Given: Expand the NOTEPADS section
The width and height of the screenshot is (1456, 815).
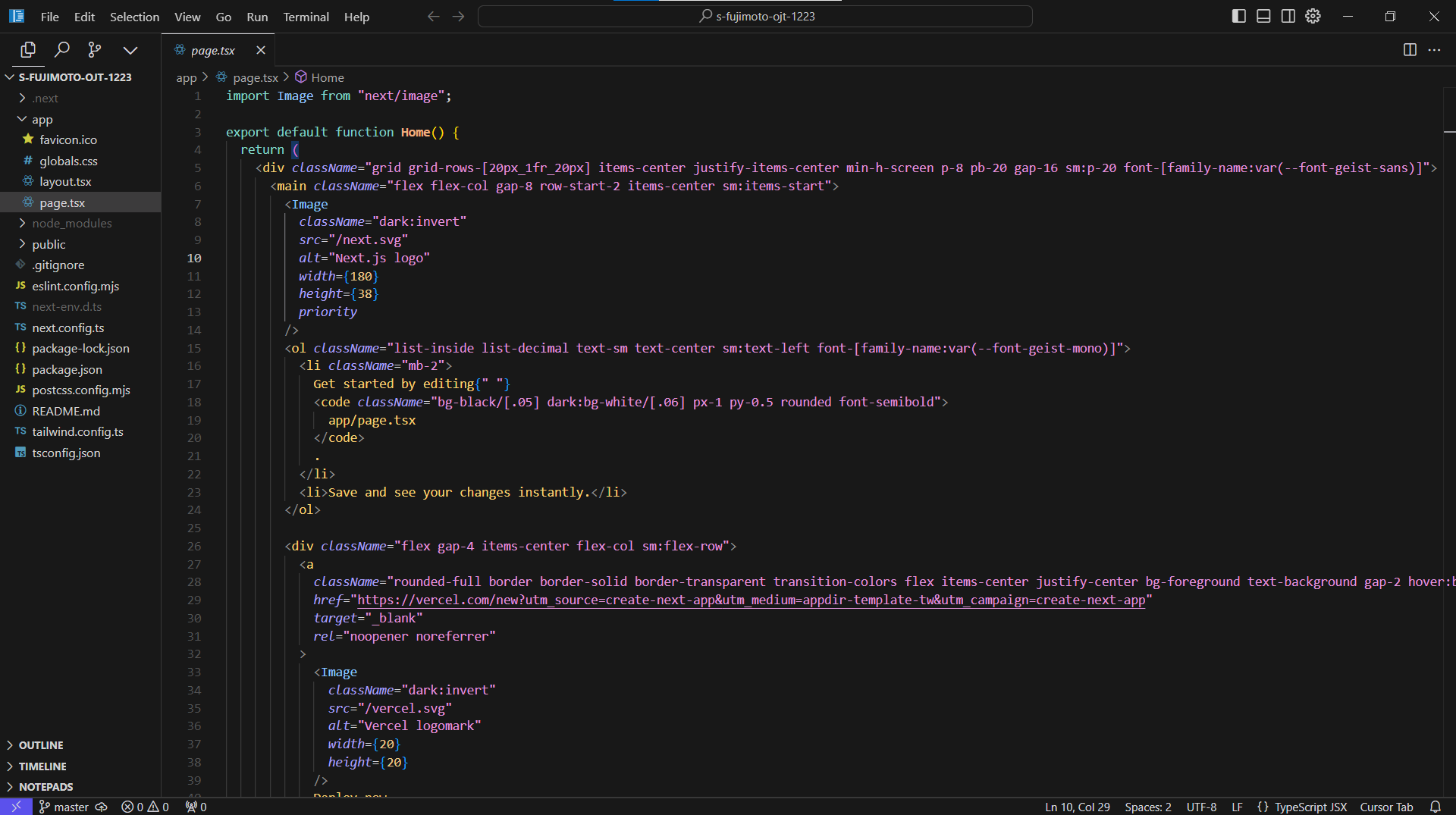Looking at the screenshot, I should 80,787.
